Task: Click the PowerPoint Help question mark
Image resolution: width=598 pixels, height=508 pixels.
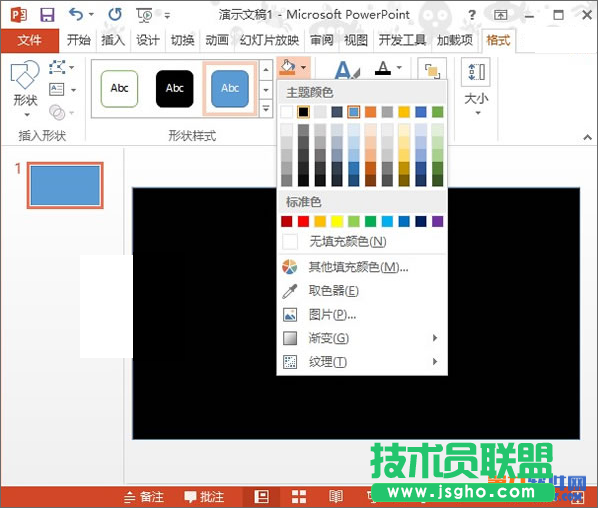Action: tap(472, 15)
